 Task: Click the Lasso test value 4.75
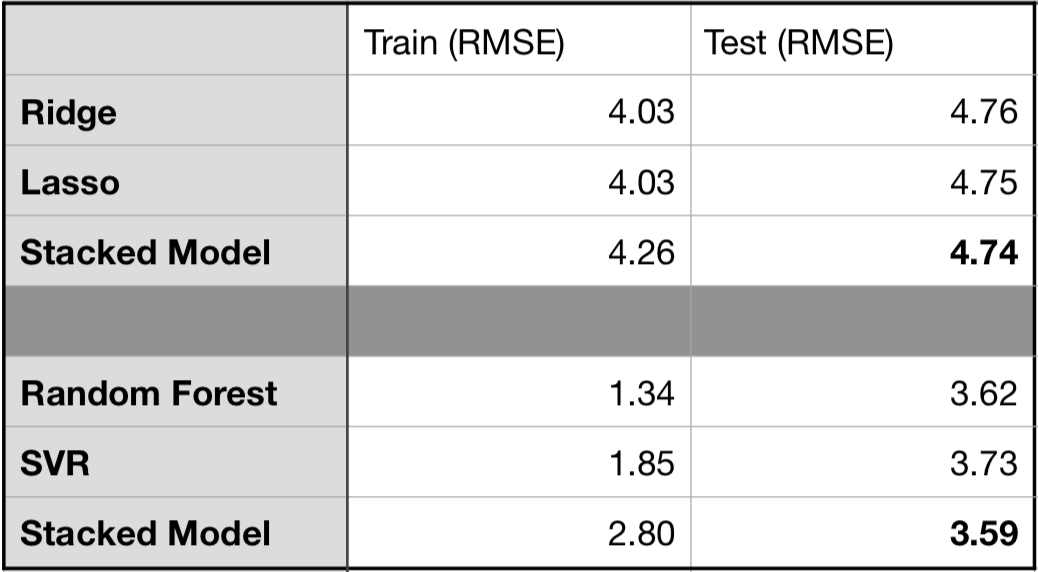pos(983,182)
